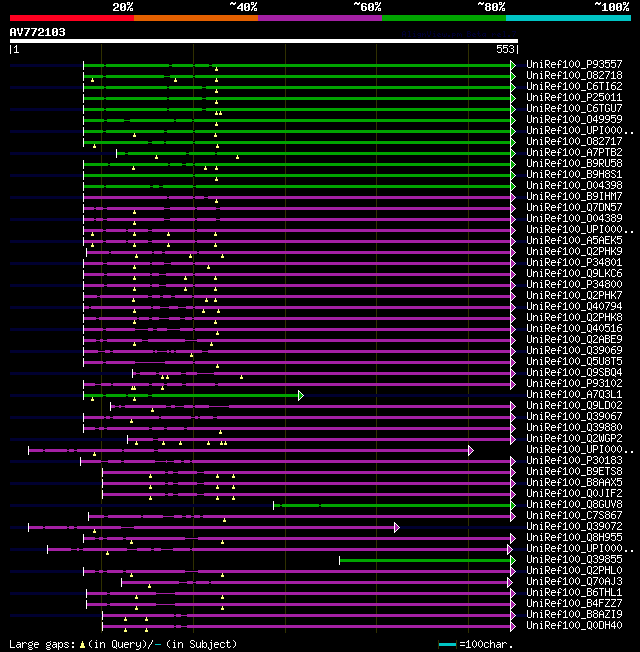Screen dimensions: 640x652
Task: Open hit UniRef100_P25011
Action: point(574,97)
